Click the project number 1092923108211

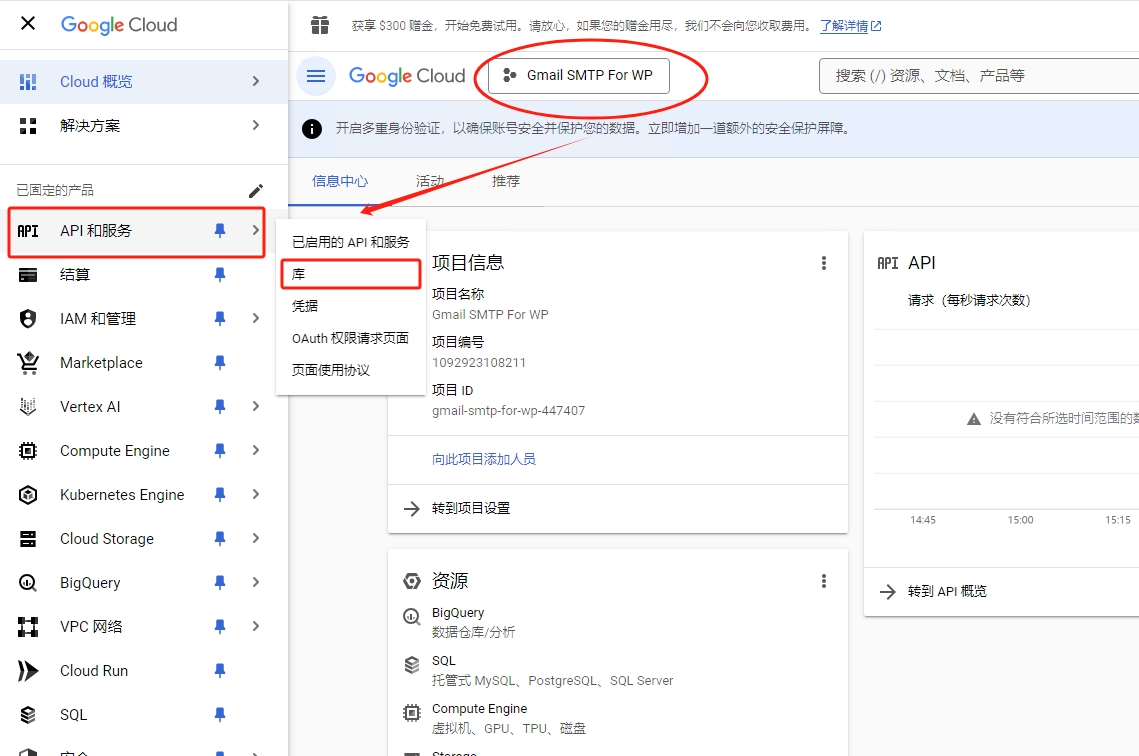pyautogui.click(x=479, y=362)
